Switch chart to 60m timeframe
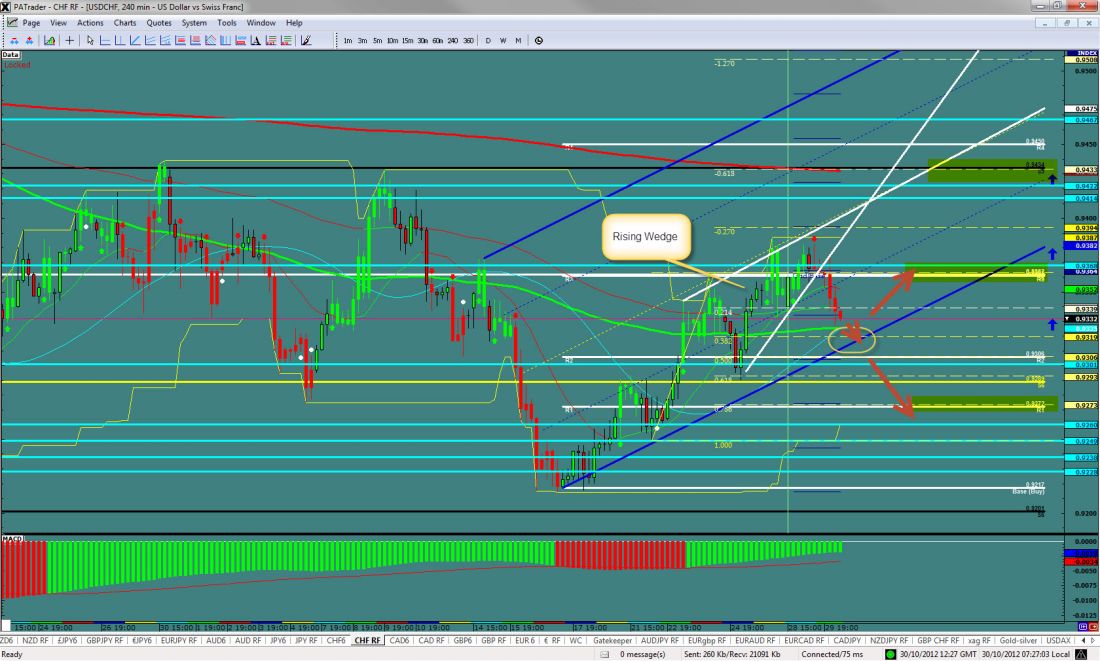 click(439, 40)
